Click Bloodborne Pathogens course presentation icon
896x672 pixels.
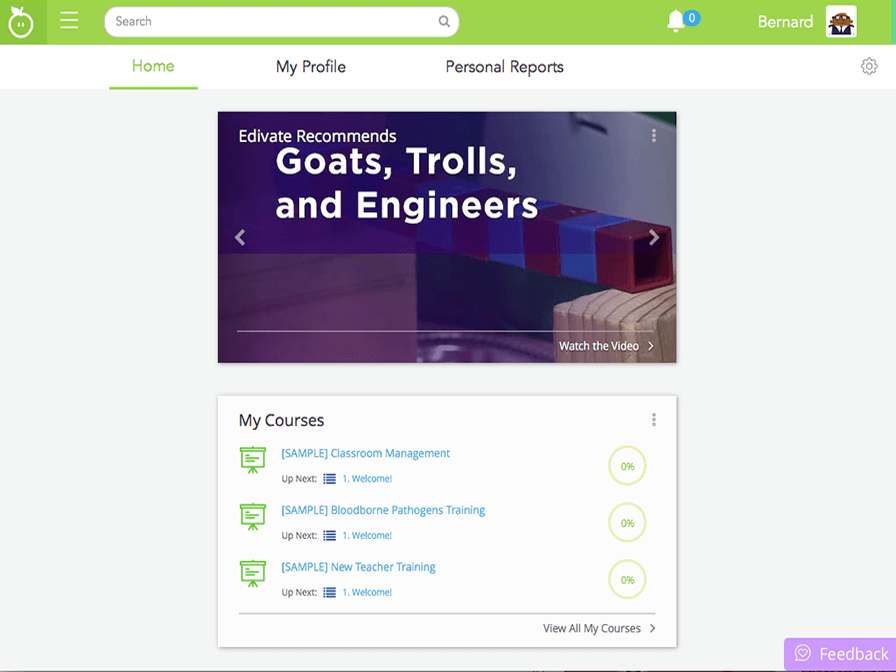[x=253, y=517]
